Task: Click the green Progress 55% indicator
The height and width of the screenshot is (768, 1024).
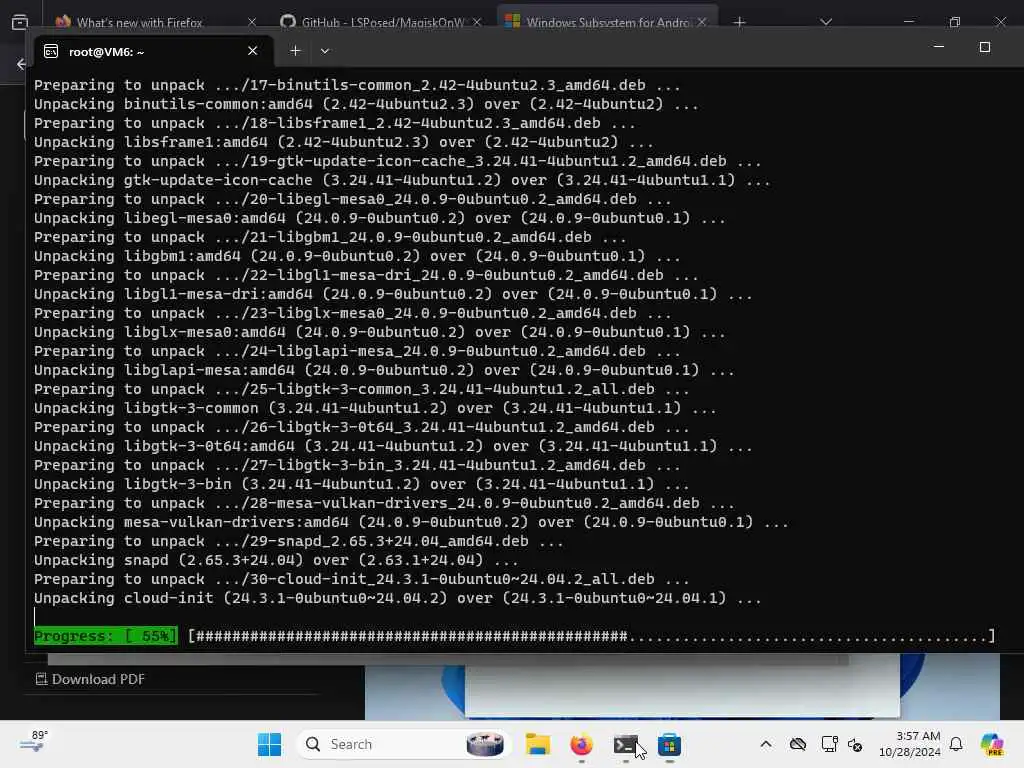Action: [x=105, y=635]
